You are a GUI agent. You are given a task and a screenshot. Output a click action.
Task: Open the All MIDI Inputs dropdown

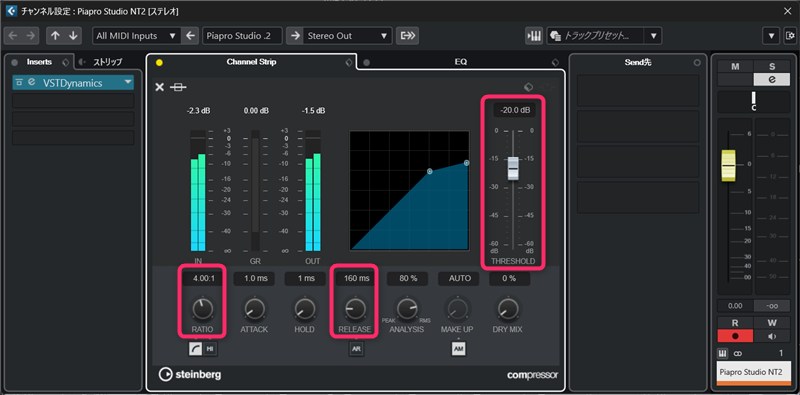coord(136,36)
